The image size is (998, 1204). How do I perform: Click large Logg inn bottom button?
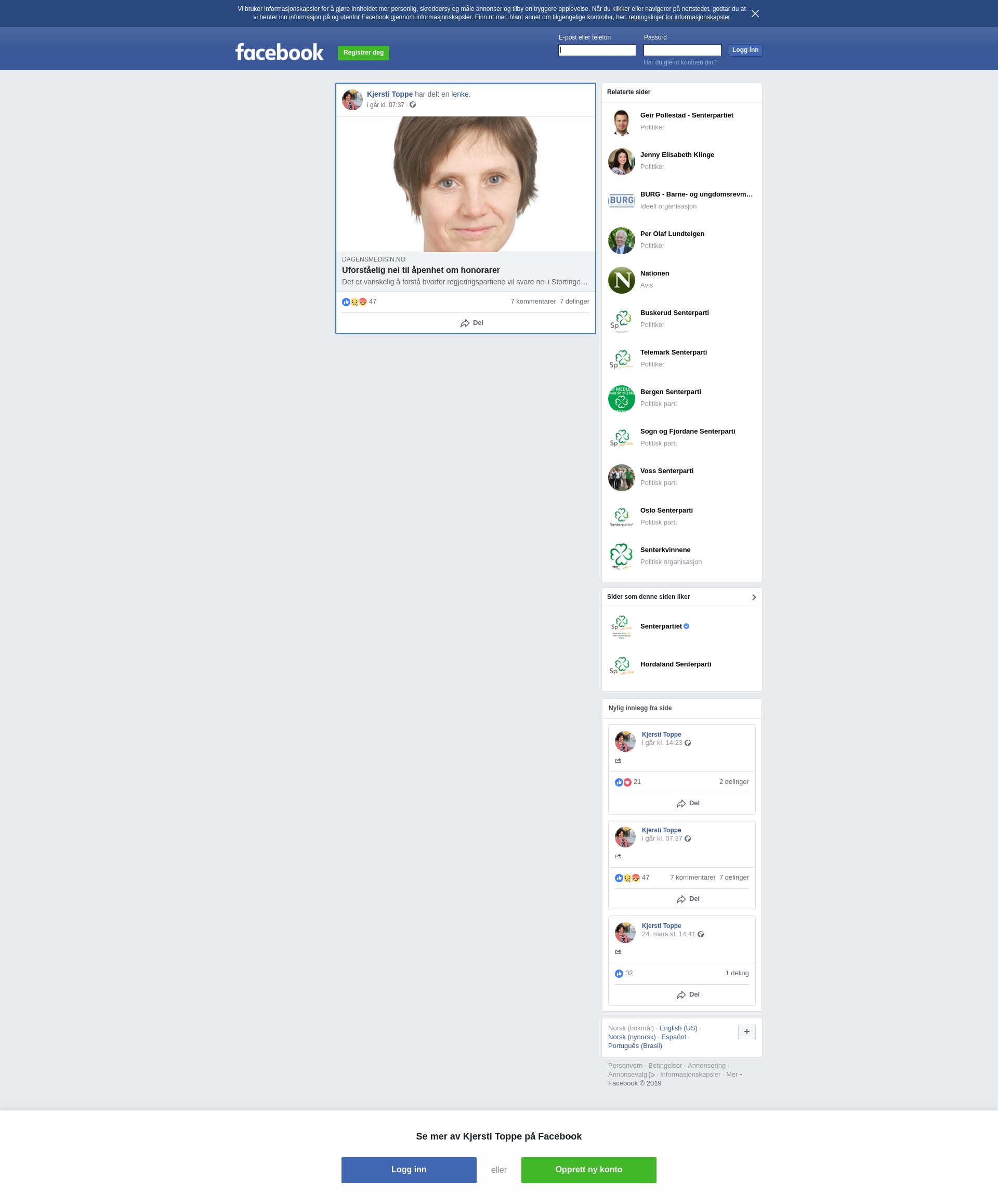(409, 1170)
